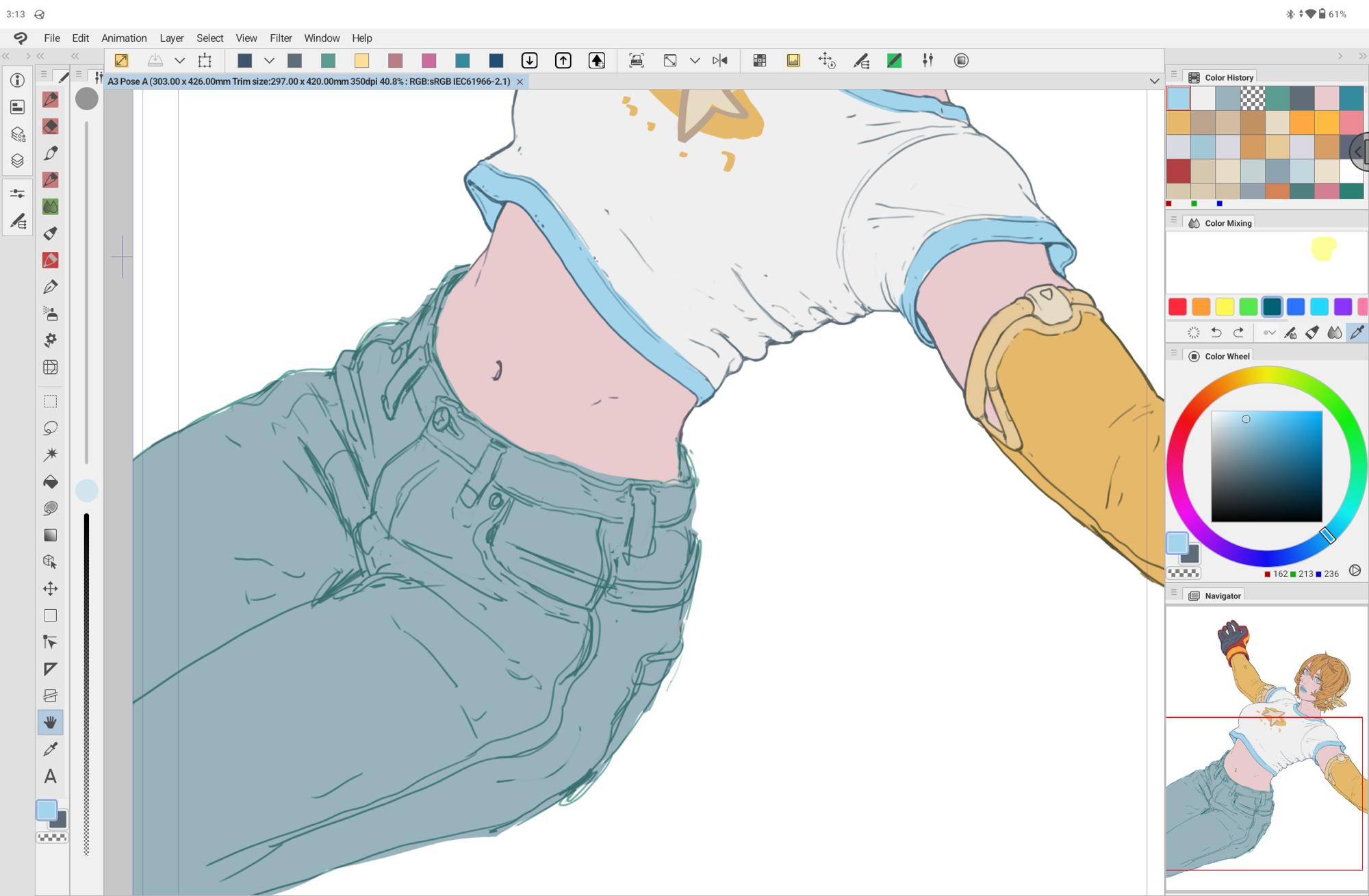Open the canvas tab list chevron
Viewport: 1369px width, 896px height.
point(1154,81)
